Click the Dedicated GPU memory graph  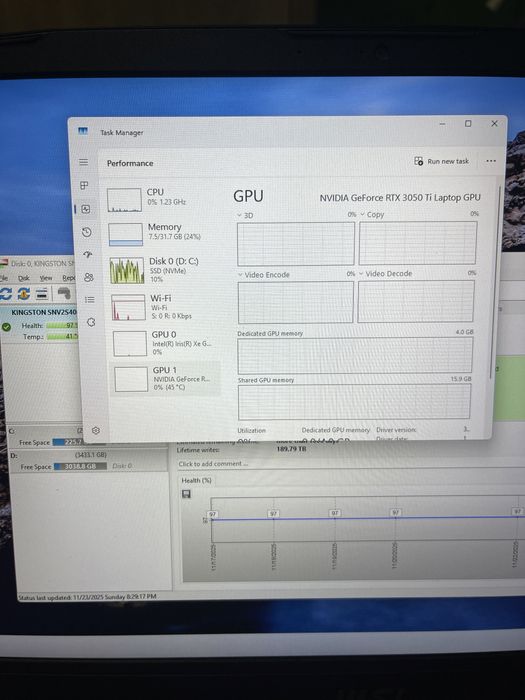click(x=355, y=355)
